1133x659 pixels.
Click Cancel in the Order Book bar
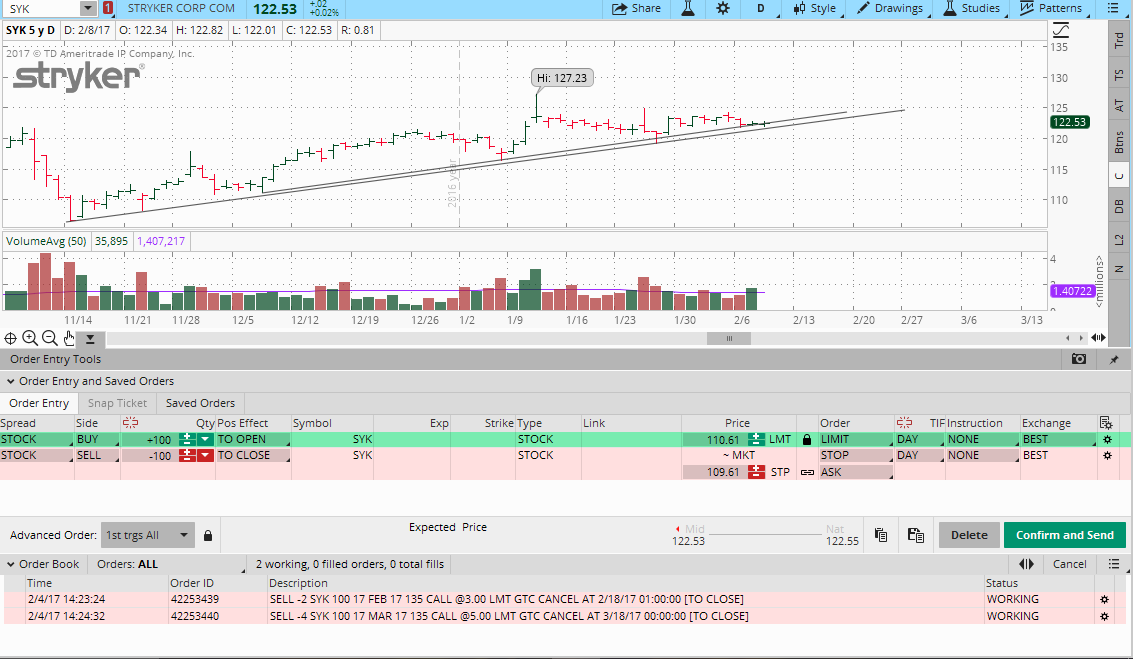(1069, 564)
